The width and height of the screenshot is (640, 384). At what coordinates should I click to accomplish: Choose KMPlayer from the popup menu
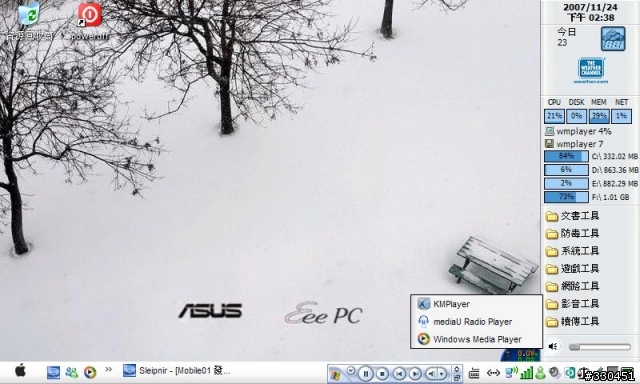pos(476,304)
